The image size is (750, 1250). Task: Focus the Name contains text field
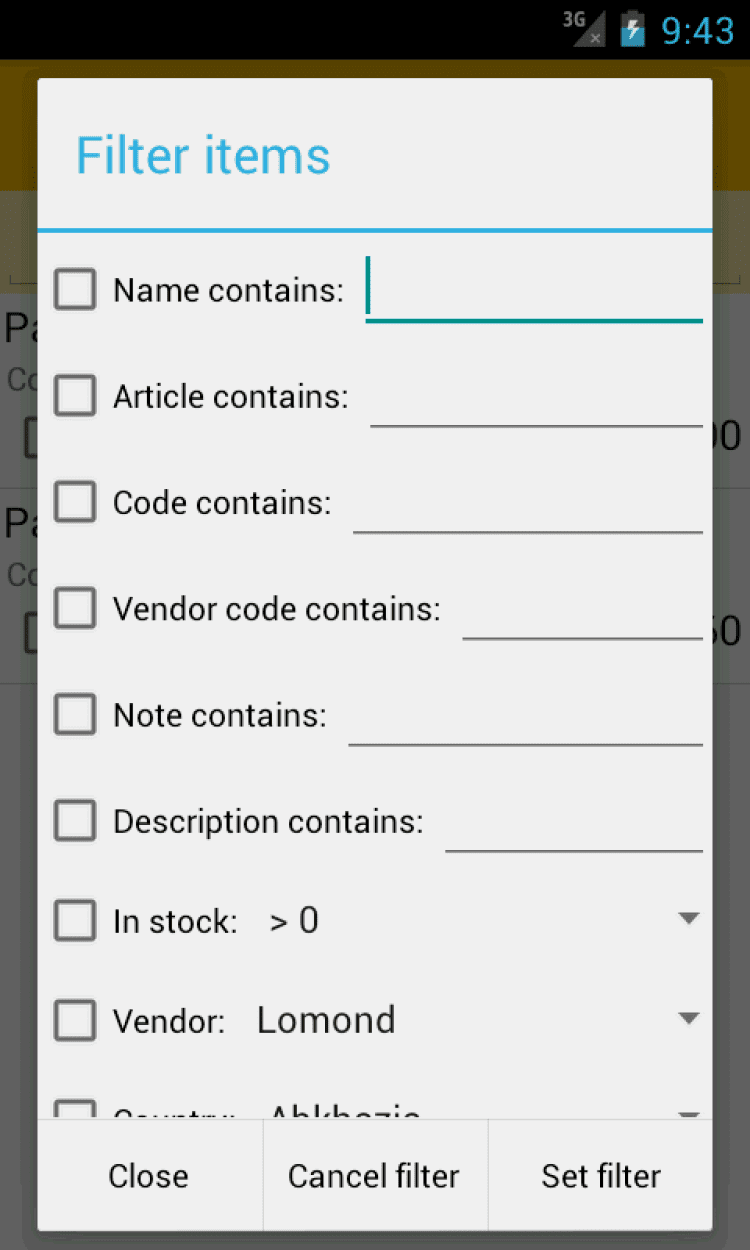pos(535,290)
